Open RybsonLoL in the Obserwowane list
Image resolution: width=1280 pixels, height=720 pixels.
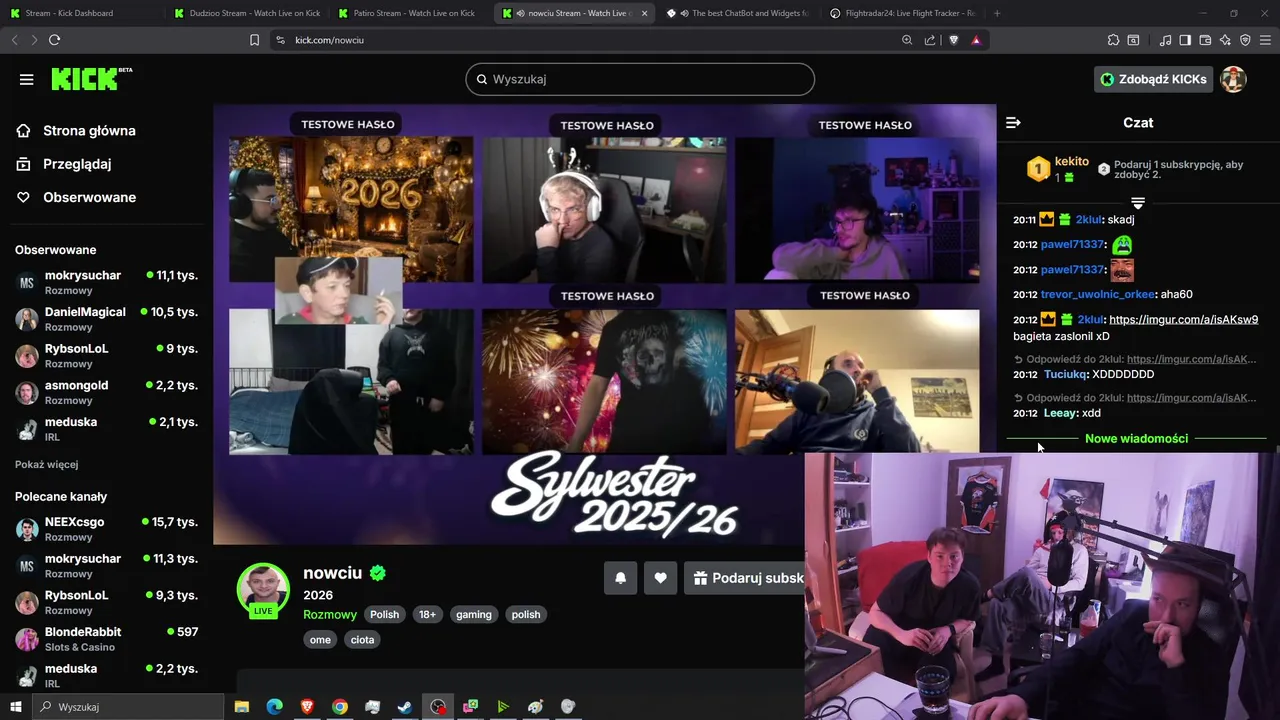pyautogui.click(x=106, y=356)
